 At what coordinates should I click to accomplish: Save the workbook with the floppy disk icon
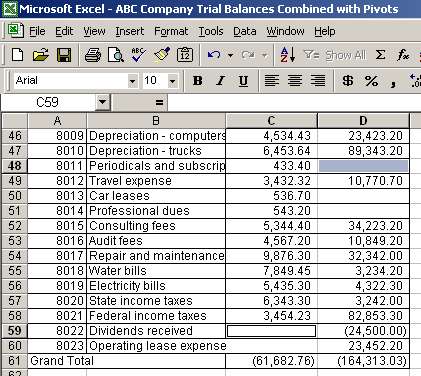[64, 55]
